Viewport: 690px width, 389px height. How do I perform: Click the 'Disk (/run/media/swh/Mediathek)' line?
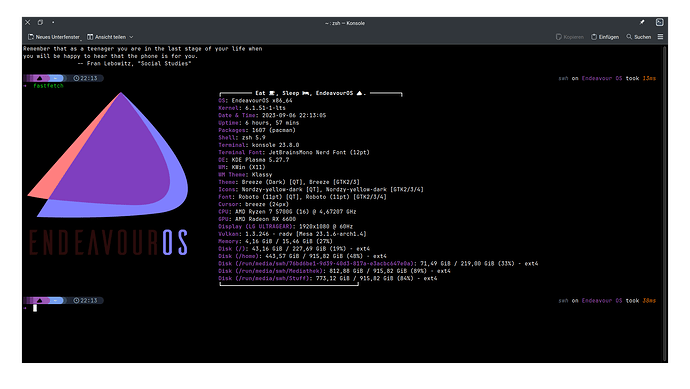[x=334, y=271]
